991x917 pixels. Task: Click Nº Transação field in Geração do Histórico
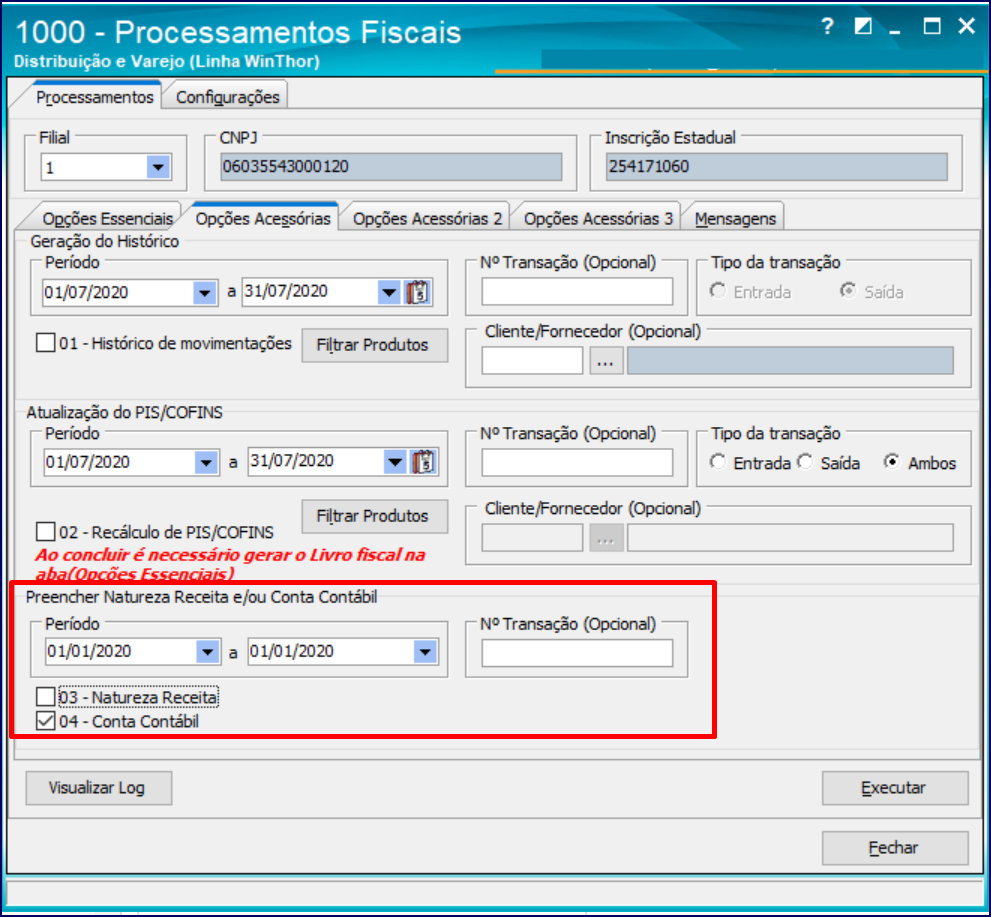click(577, 292)
